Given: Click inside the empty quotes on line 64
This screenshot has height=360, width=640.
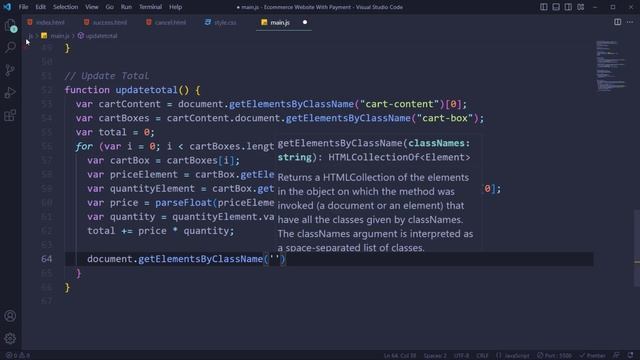Looking at the screenshot, I should coord(274,259).
